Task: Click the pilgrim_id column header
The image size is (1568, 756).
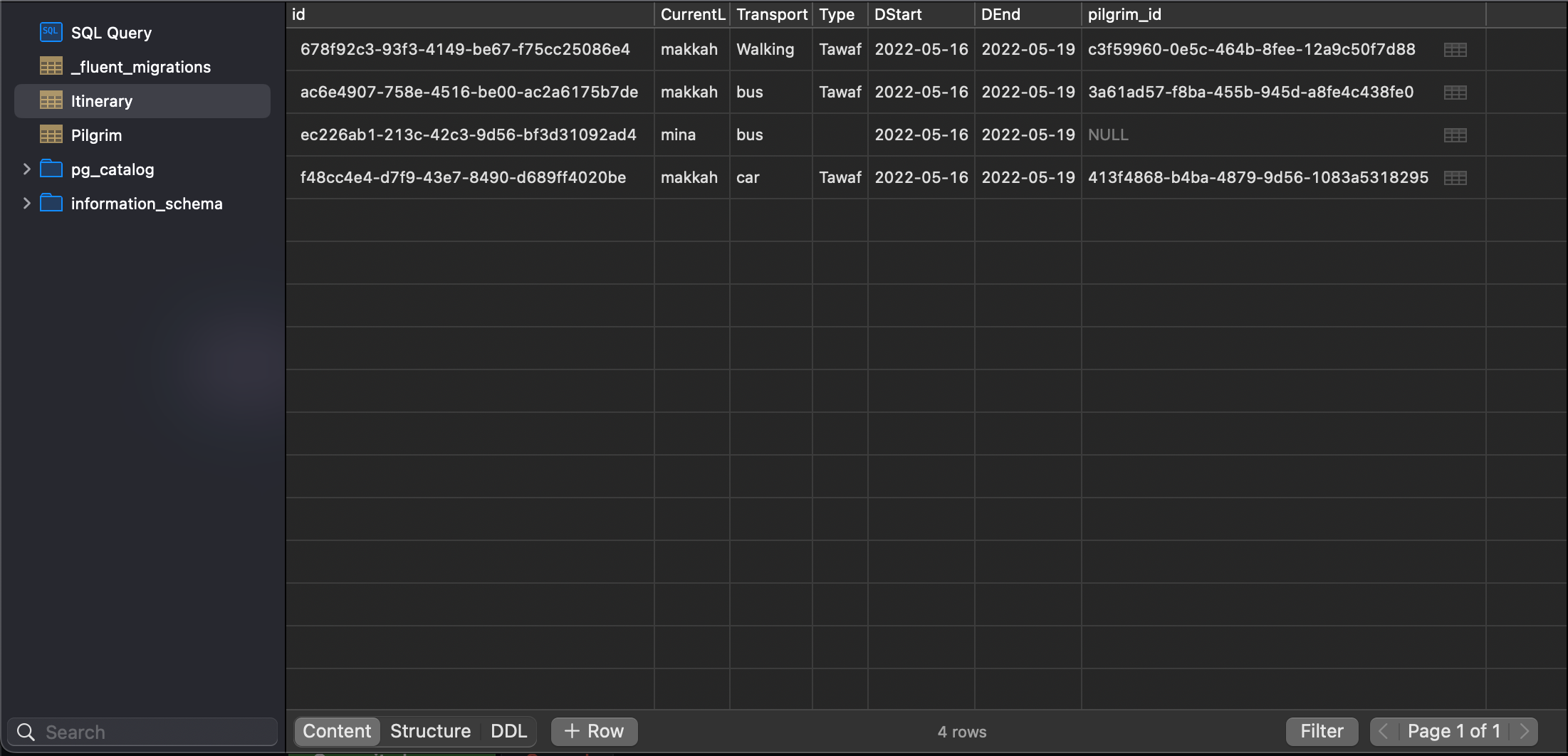Action: 1125,14
